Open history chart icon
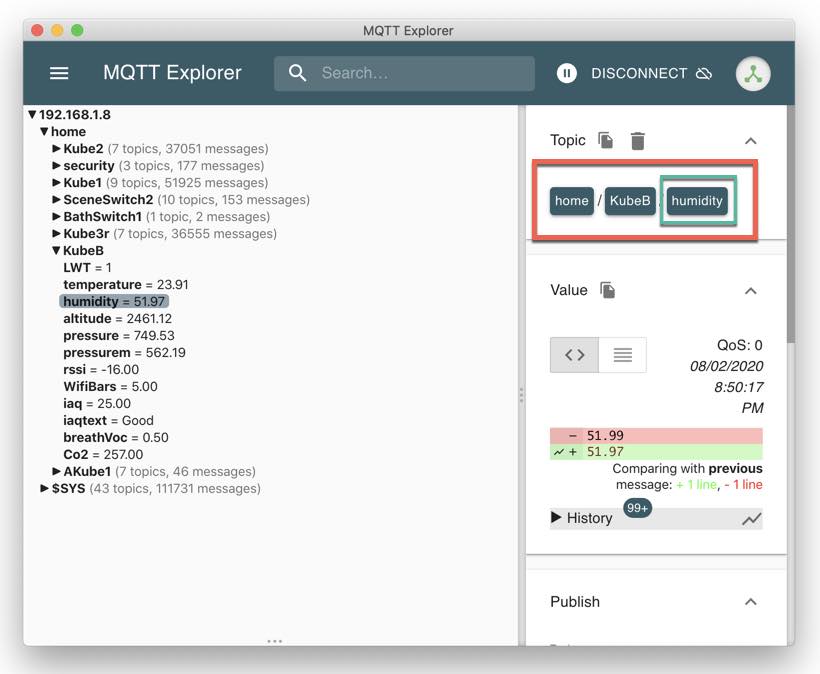 point(751,519)
